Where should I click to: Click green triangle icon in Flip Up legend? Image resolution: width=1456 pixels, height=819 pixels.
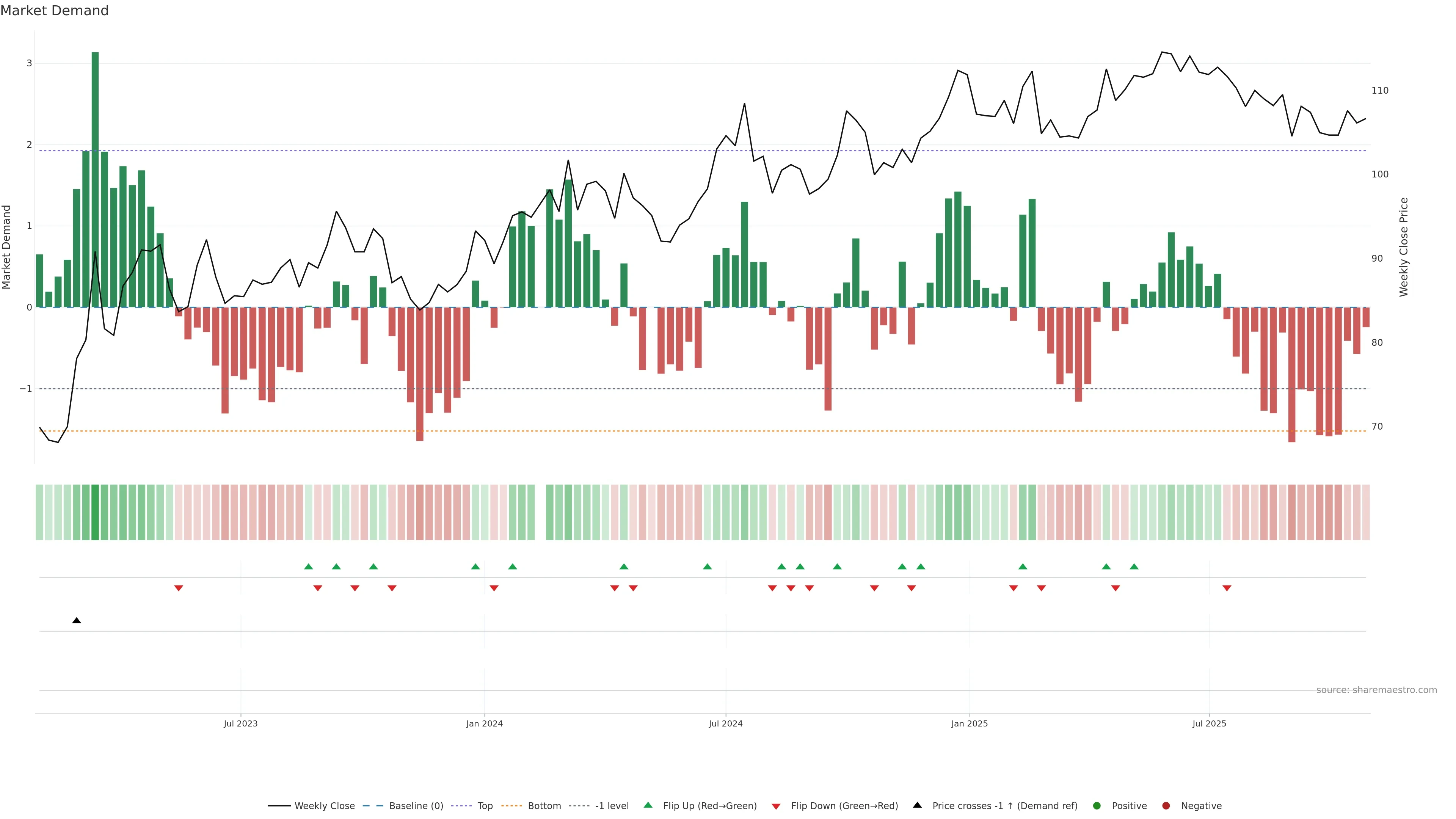point(648,805)
